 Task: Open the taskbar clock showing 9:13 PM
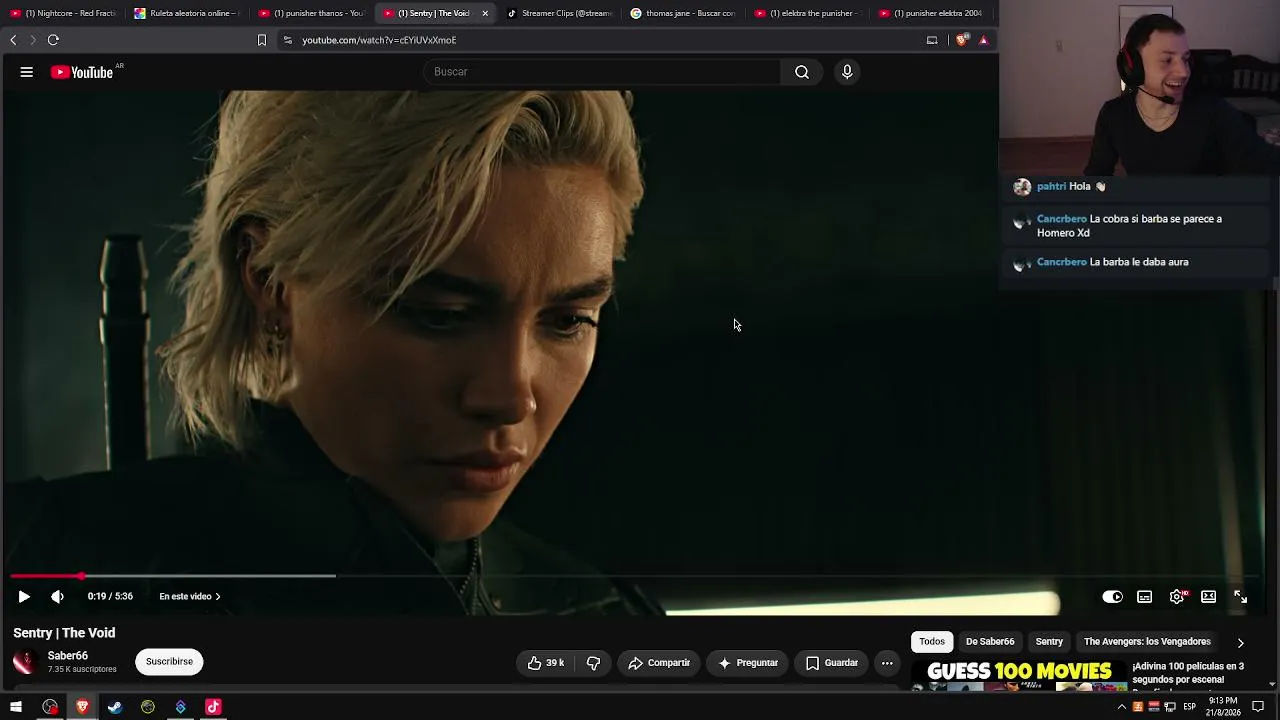(x=1223, y=707)
